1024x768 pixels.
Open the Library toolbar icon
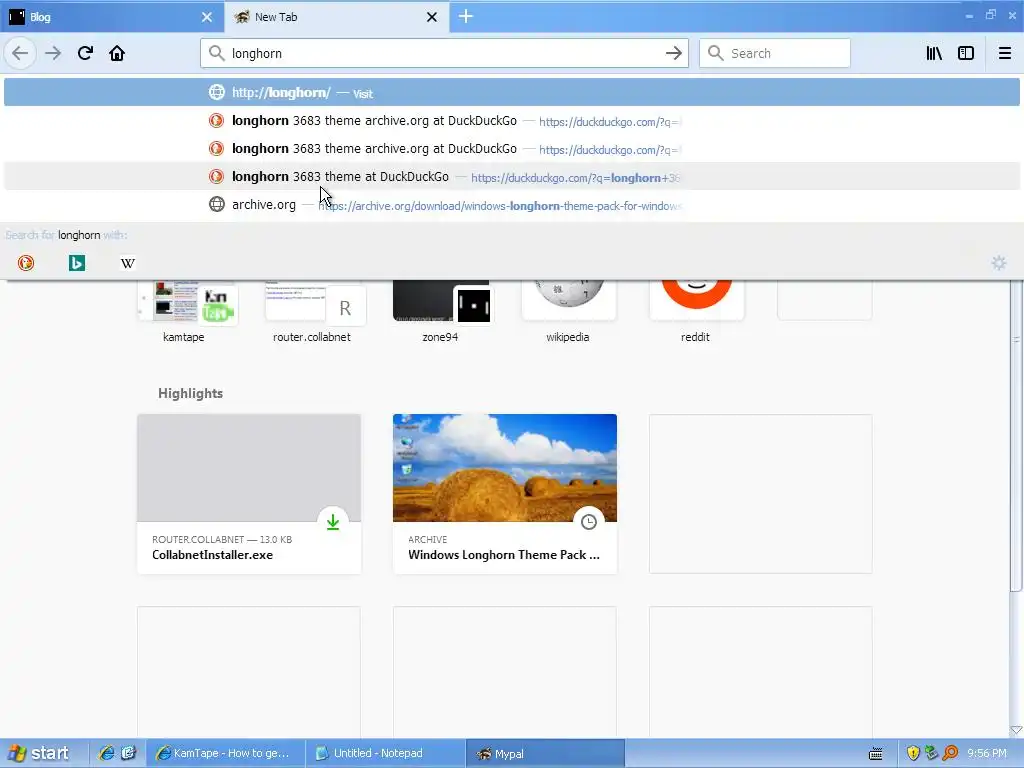[934, 53]
